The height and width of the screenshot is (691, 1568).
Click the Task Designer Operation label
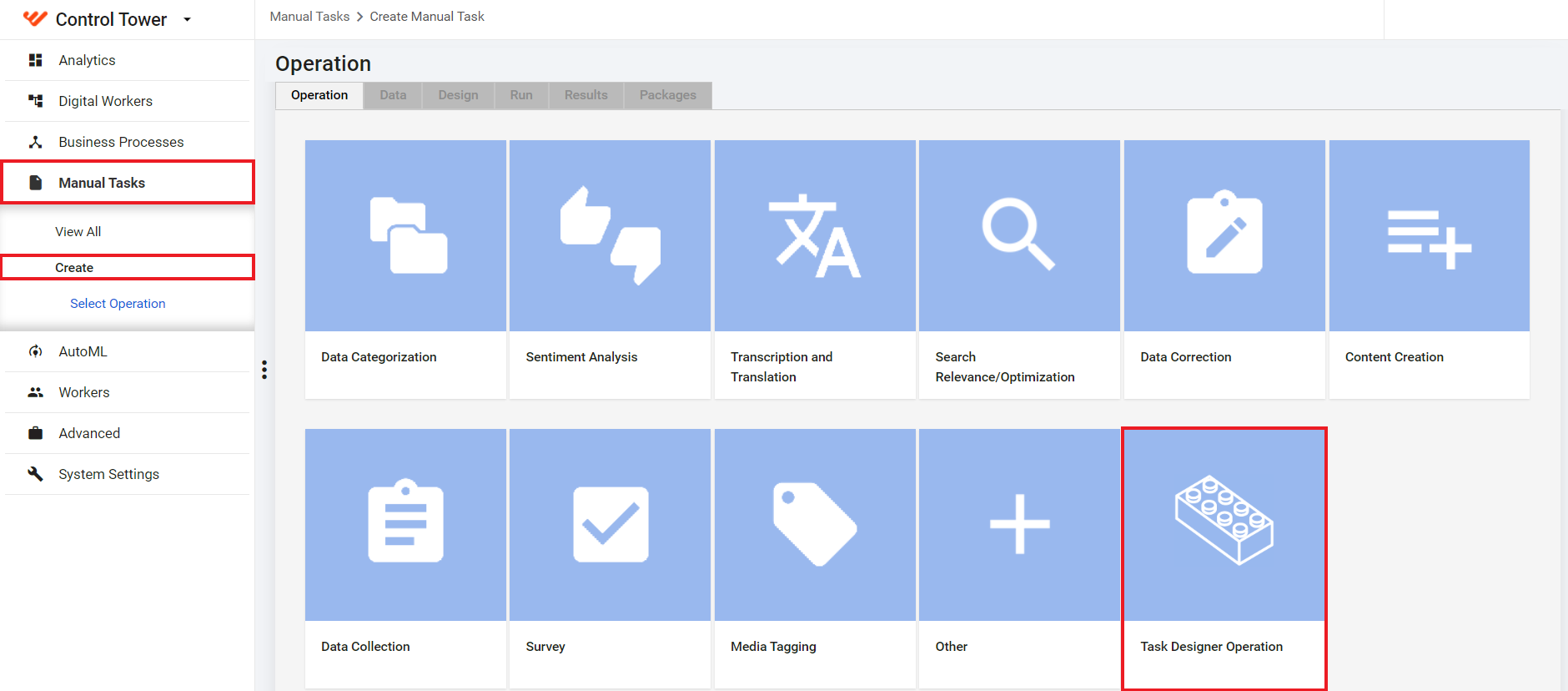(1212, 647)
